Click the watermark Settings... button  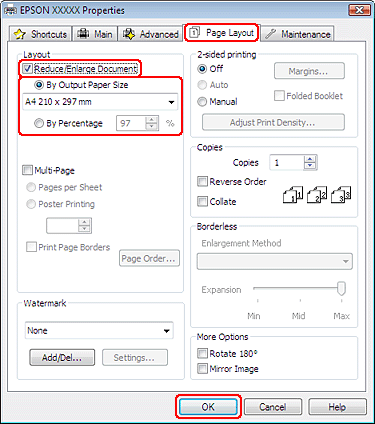[135, 358]
